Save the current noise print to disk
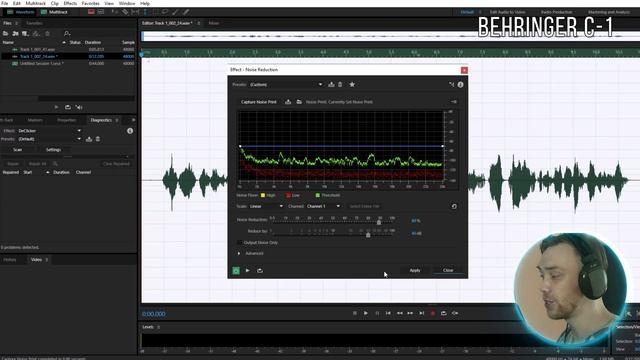Image resolution: width=640 pixels, height=360 pixels. pyautogui.click(x=288, y=102)
